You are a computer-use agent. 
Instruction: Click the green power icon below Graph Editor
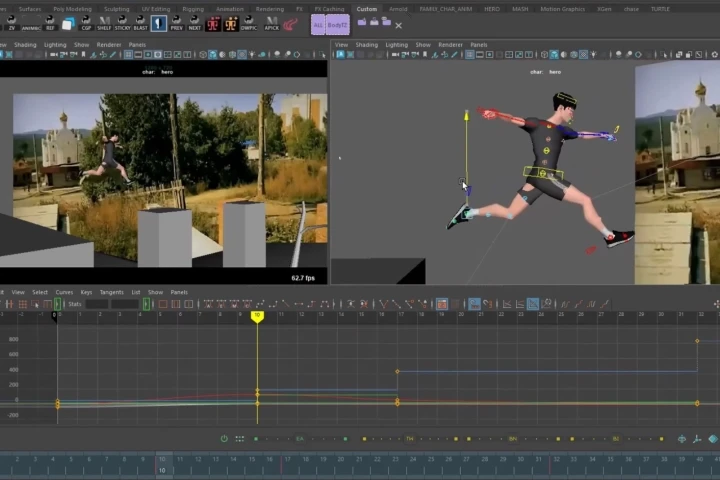[224, 439]
